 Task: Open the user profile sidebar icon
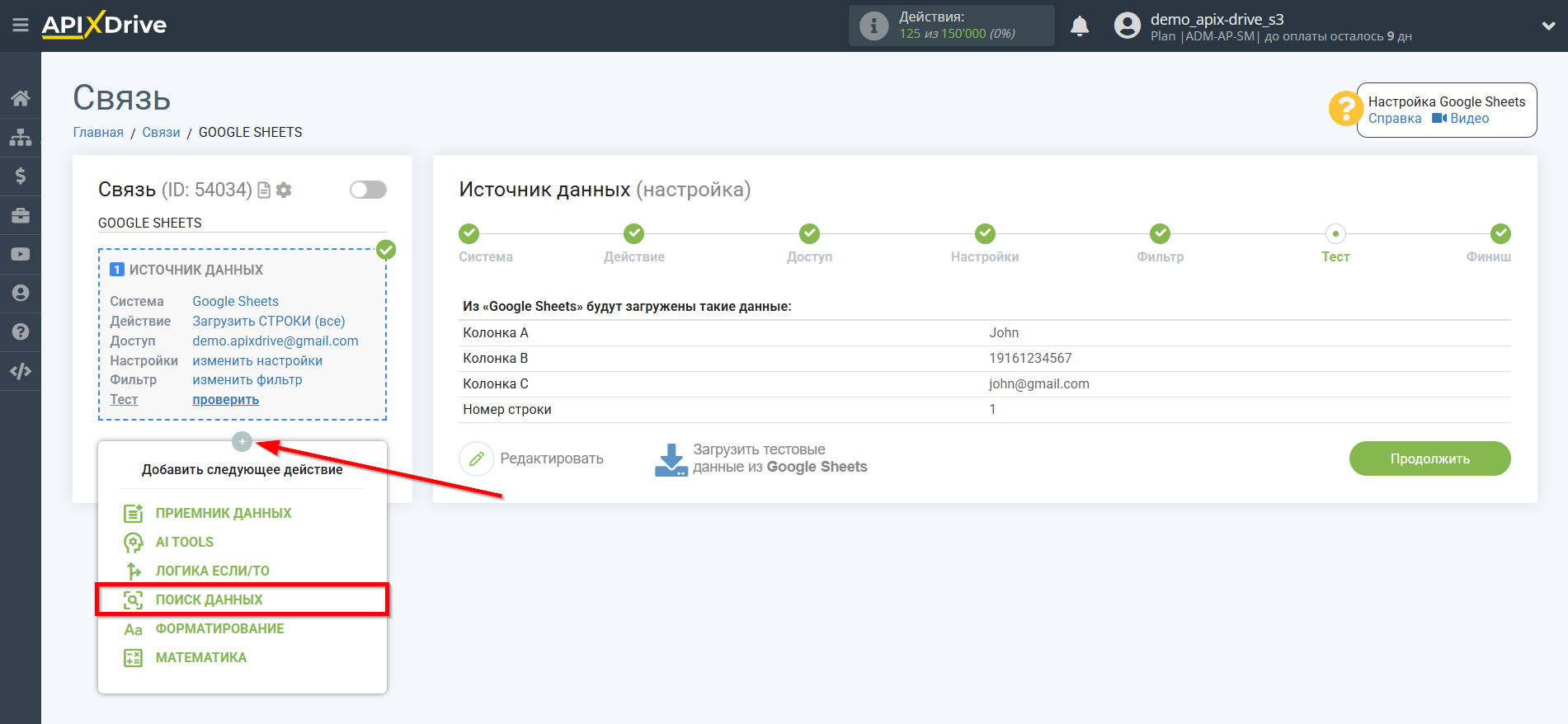pos(21,293)
